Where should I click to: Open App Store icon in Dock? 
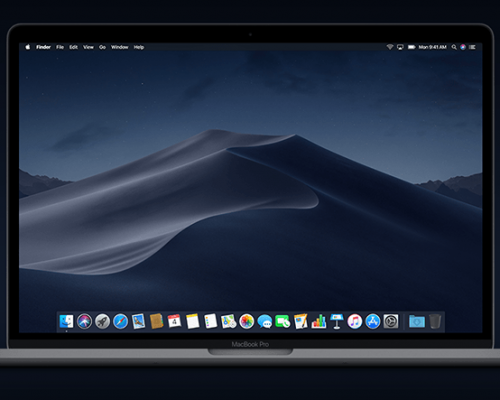(373, 322)
